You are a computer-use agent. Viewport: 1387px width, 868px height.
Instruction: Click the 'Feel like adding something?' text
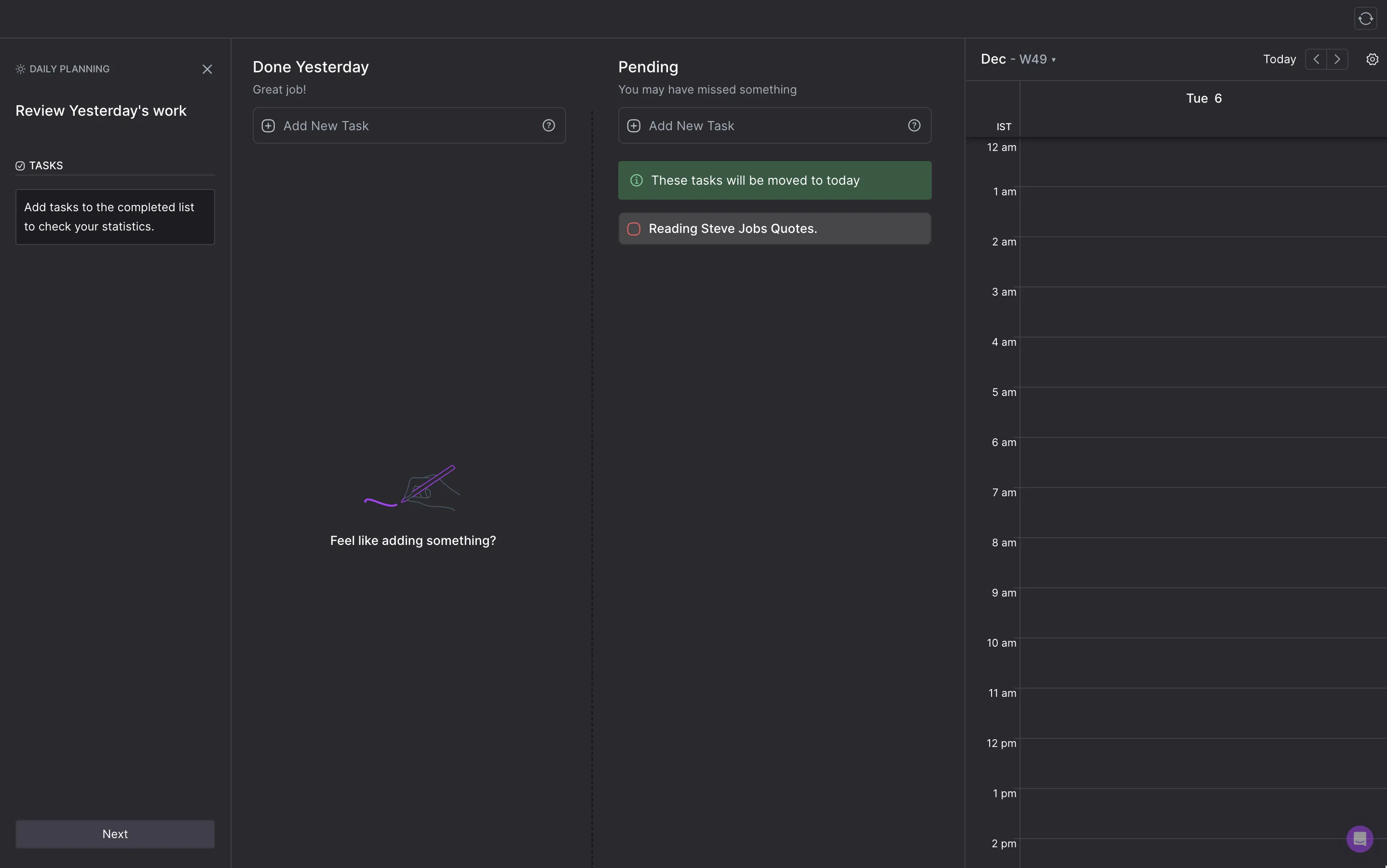[413, 540]
